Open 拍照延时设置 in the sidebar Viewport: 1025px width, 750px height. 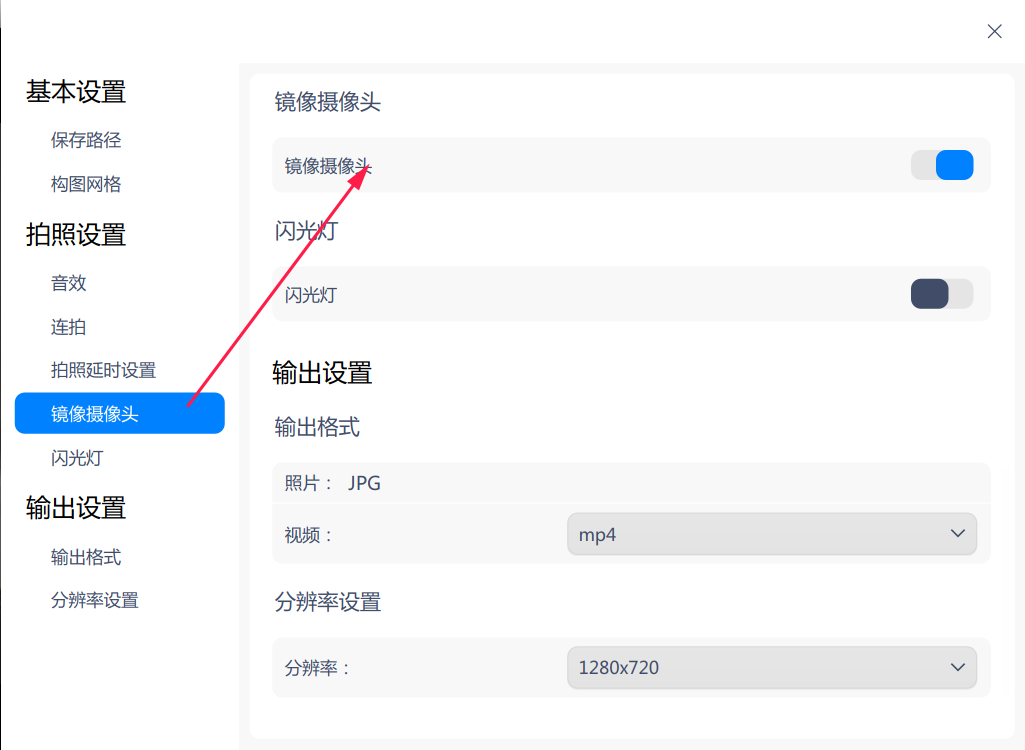(x=103, y=370)
